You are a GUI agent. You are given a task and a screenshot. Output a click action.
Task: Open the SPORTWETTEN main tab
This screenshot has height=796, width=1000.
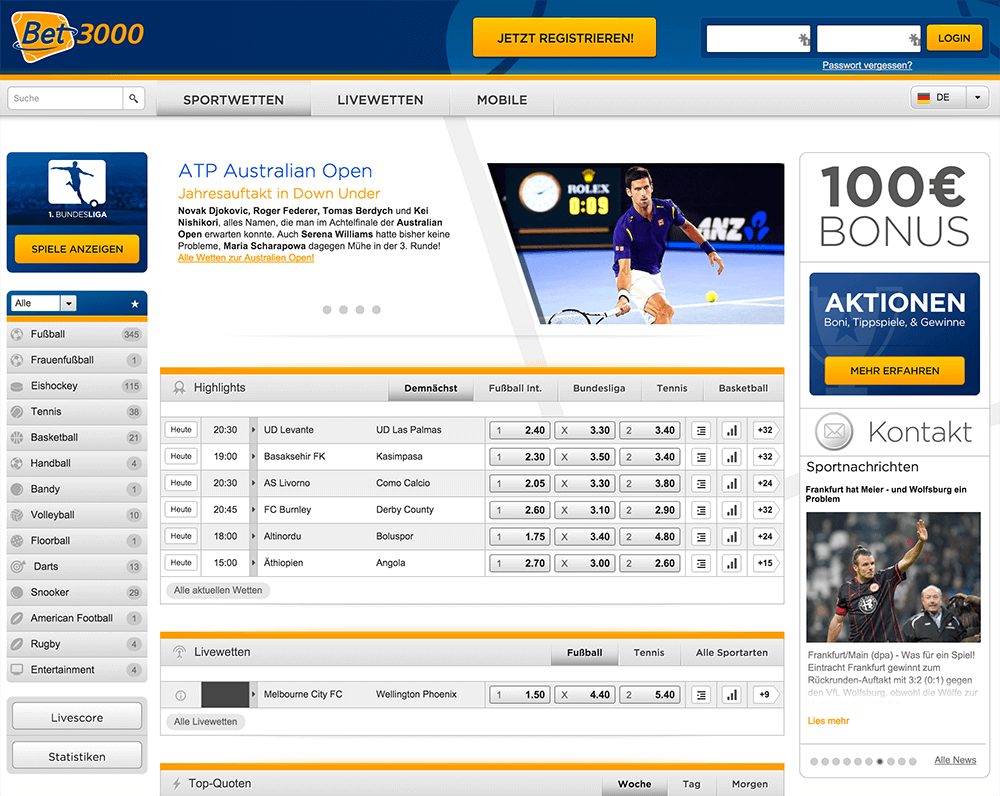click(233, 100)
